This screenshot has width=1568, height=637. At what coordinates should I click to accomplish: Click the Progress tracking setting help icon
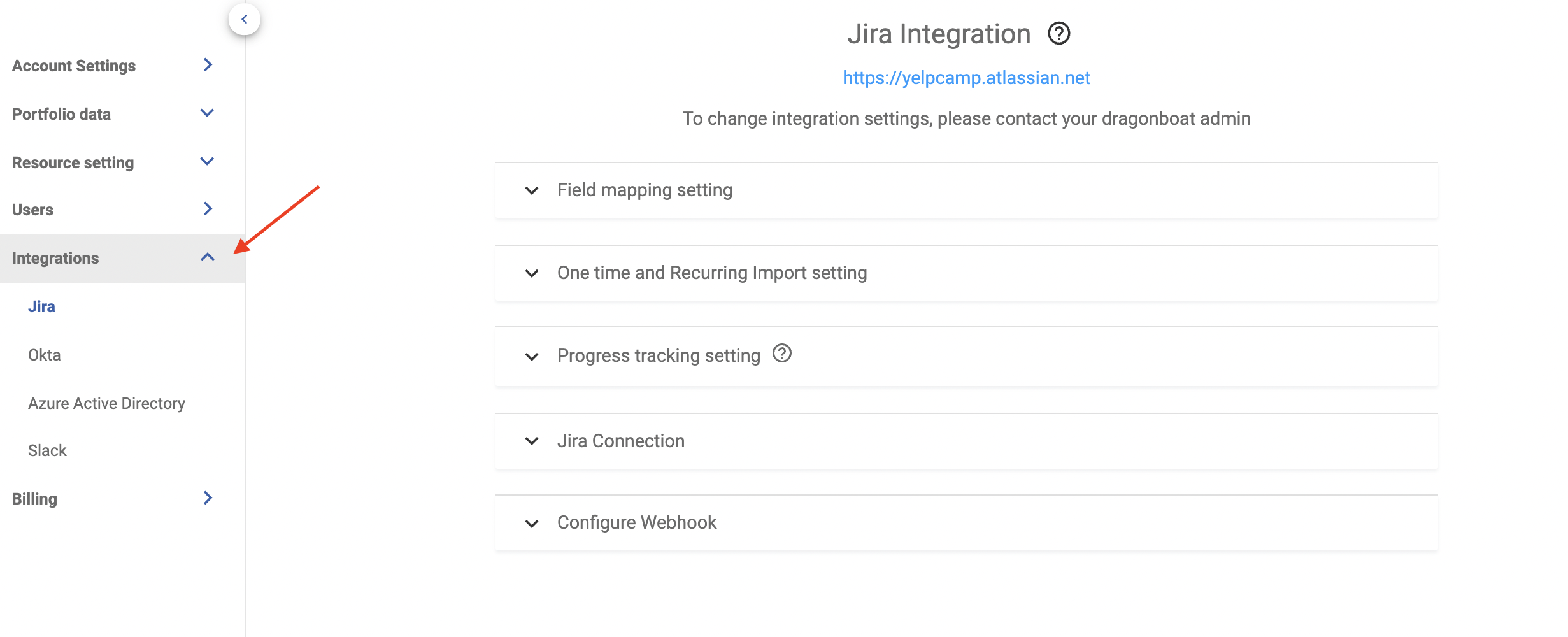(782, 354)
